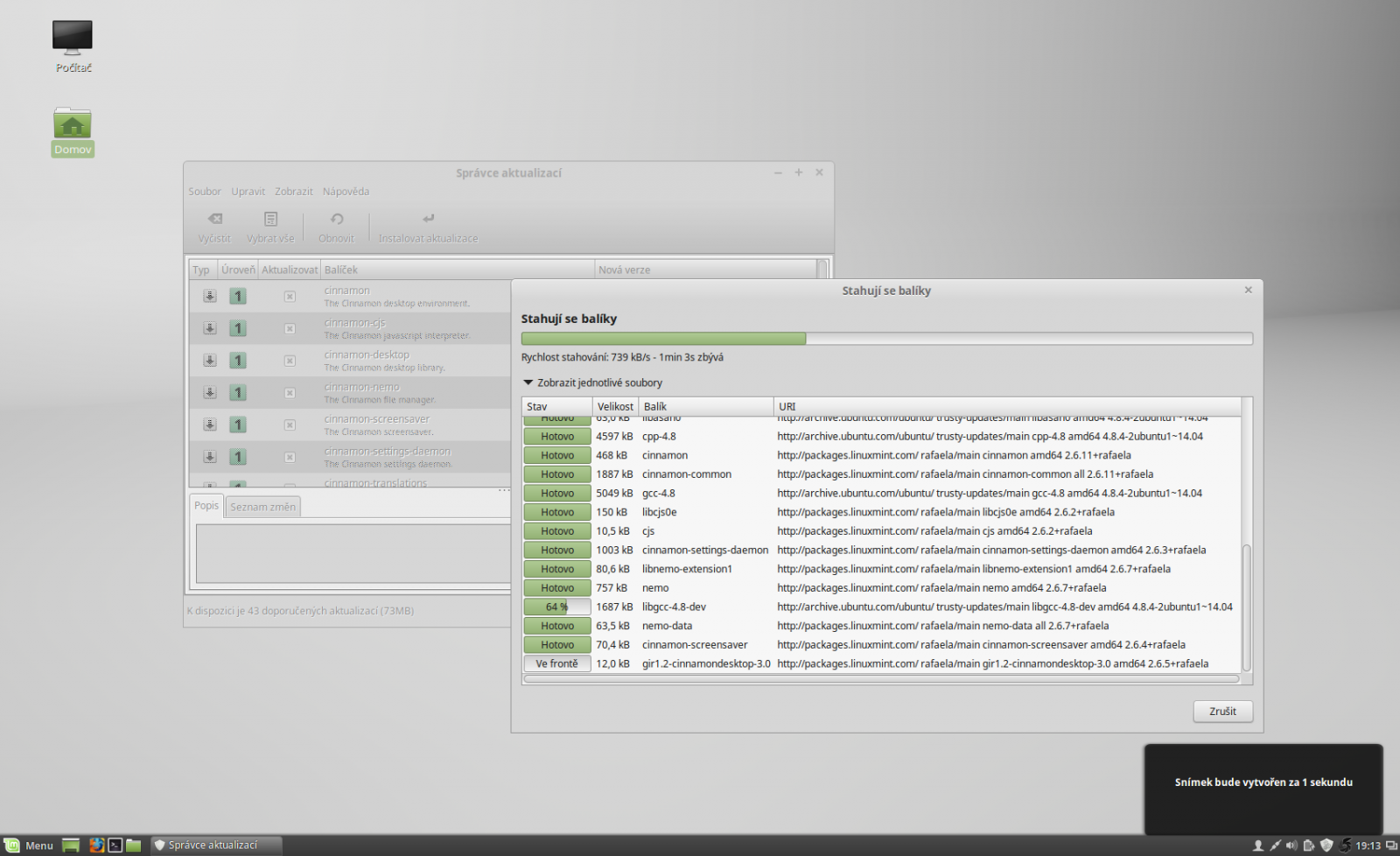The image size is (1400, 856).
Task: Click the update shield icon in tray
Action: pos(1326,845)
